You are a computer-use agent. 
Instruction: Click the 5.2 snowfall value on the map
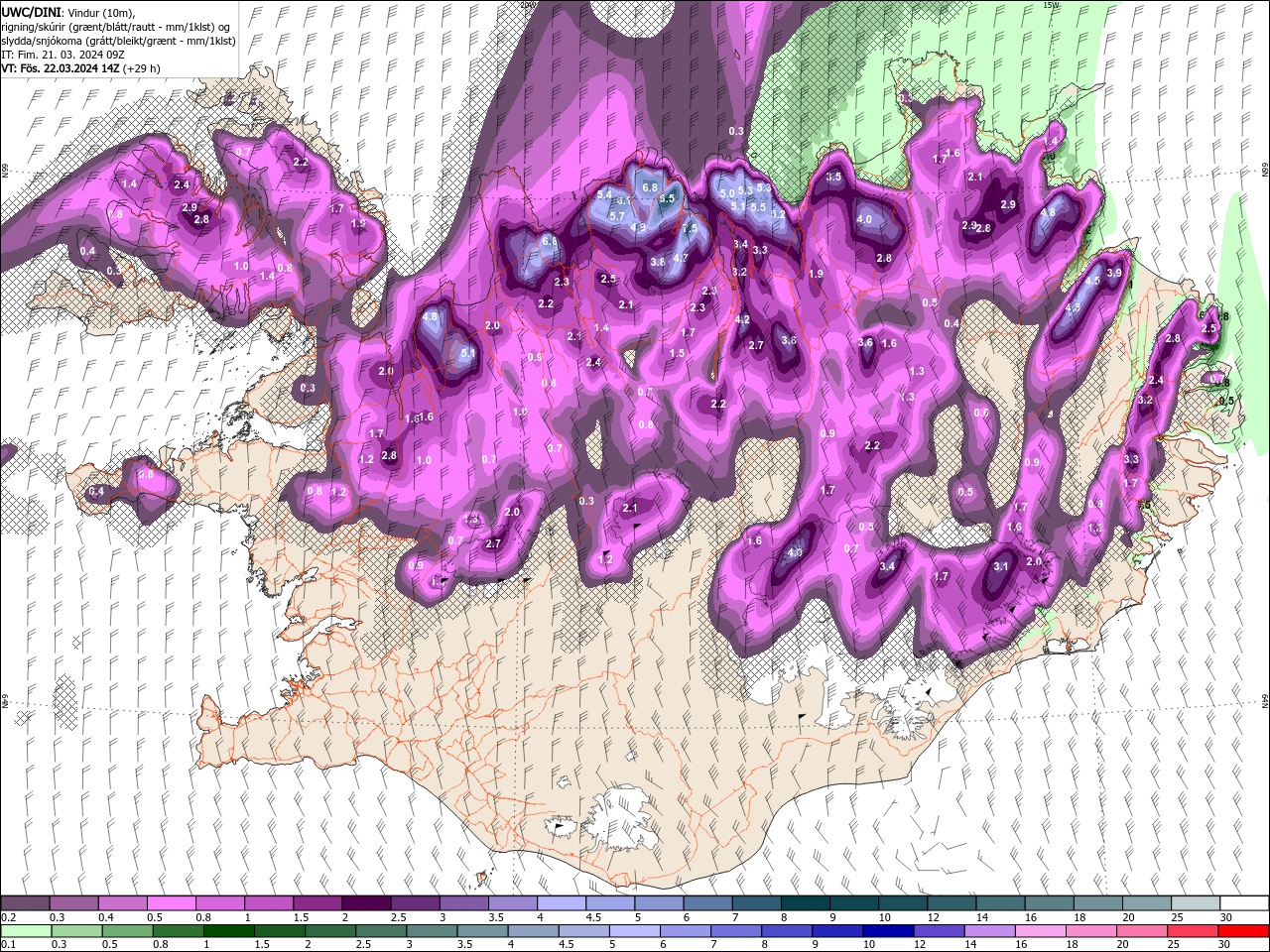(779, 214)
